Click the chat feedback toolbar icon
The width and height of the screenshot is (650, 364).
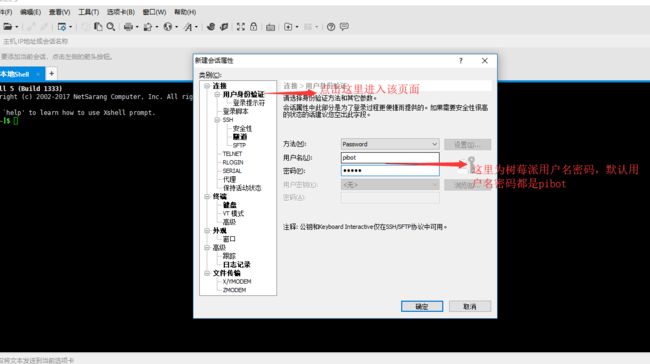[344, 27]
